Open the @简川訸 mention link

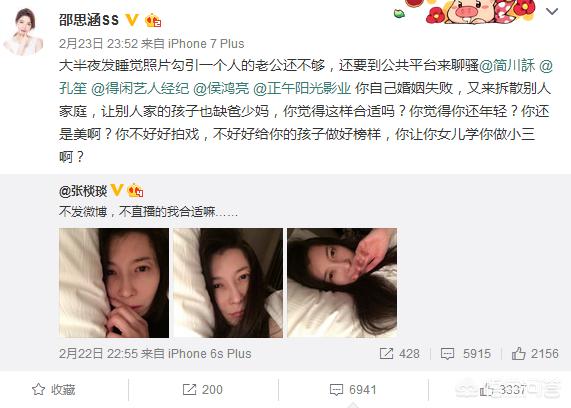pos(507,66)
